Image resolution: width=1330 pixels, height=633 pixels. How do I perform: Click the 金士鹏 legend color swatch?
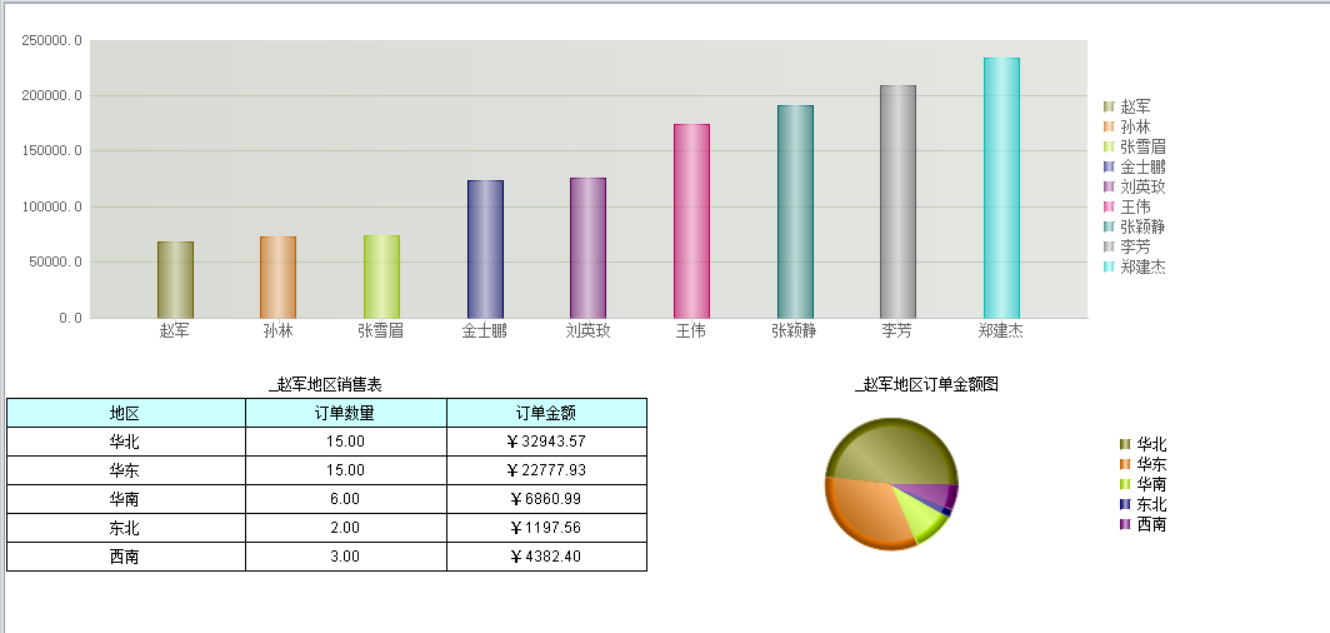pyautogui.click(x=1108, y=166)
